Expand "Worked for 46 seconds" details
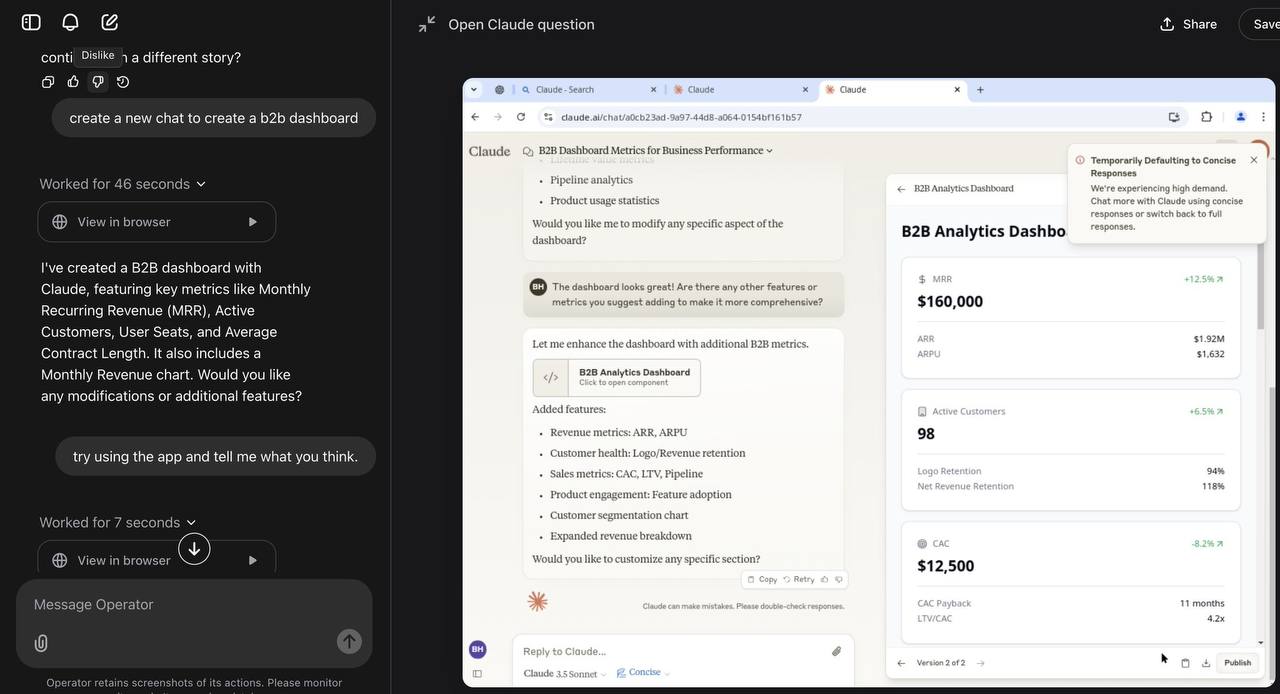The width and height of the screenshot is (1280, 694). coord(122,184)
